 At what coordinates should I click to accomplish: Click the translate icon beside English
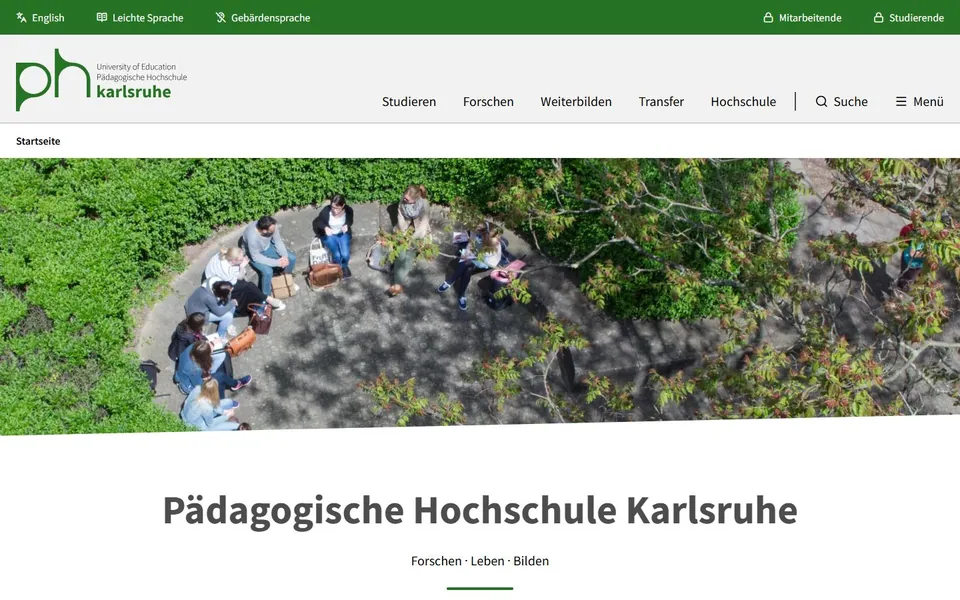[21, 18]
